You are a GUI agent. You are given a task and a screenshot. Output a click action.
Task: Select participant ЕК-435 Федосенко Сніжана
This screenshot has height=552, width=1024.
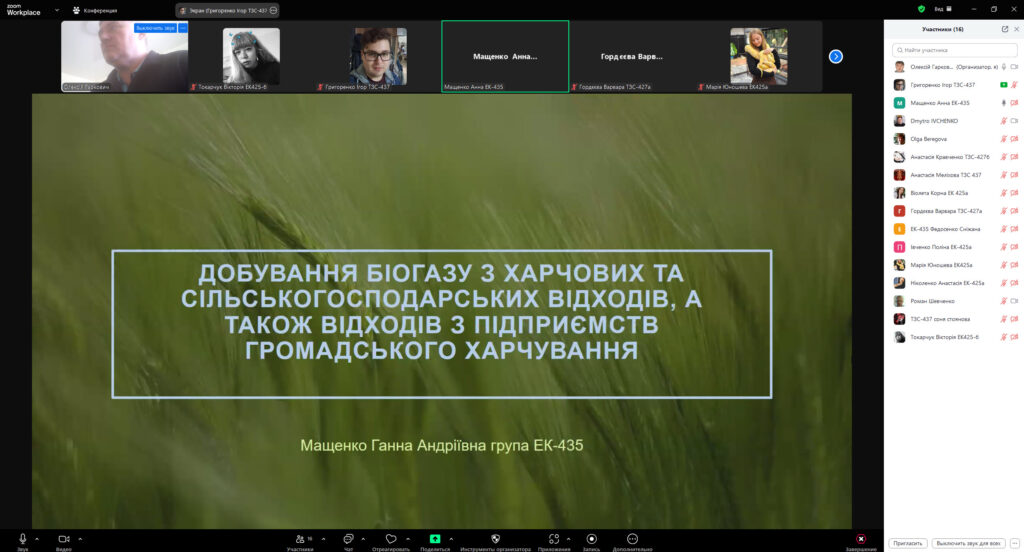(954, 229)
